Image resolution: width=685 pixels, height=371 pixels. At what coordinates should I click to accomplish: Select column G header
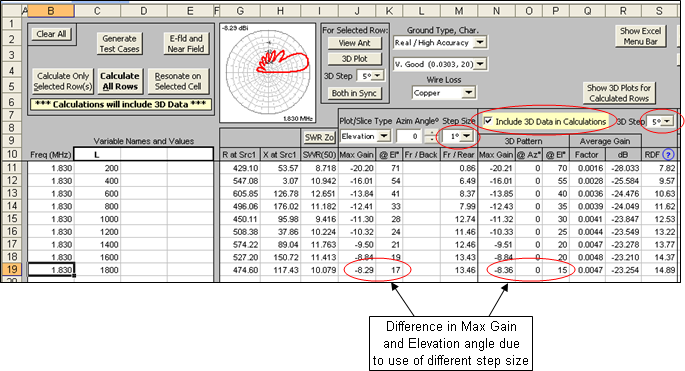[240, 11]
